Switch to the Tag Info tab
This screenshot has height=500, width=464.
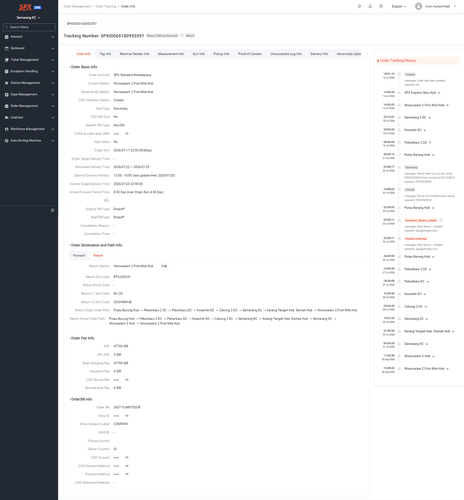coord(105,54)
